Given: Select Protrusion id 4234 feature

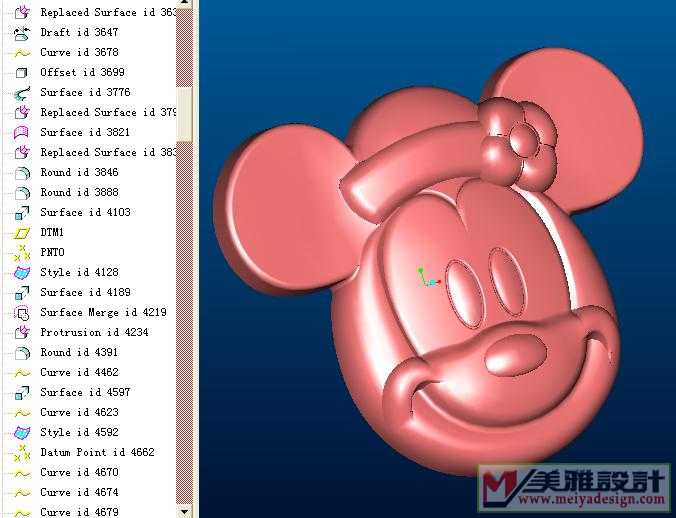Looking at the screenshot, I should [x=94, y=333].
